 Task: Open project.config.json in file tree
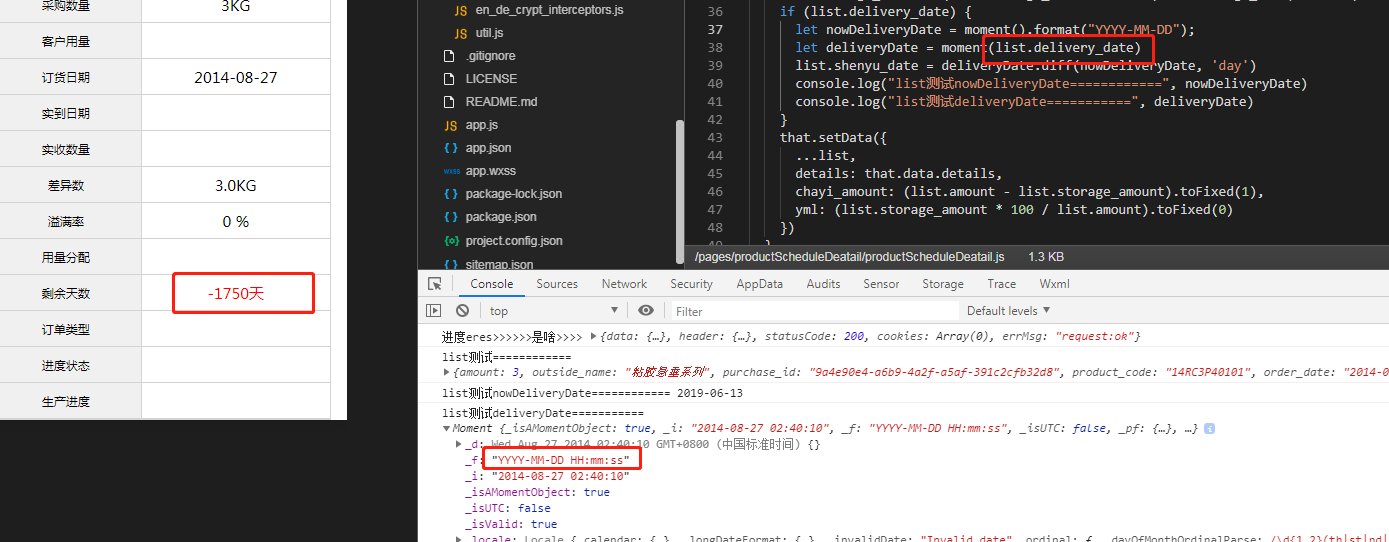pos(514,241)
